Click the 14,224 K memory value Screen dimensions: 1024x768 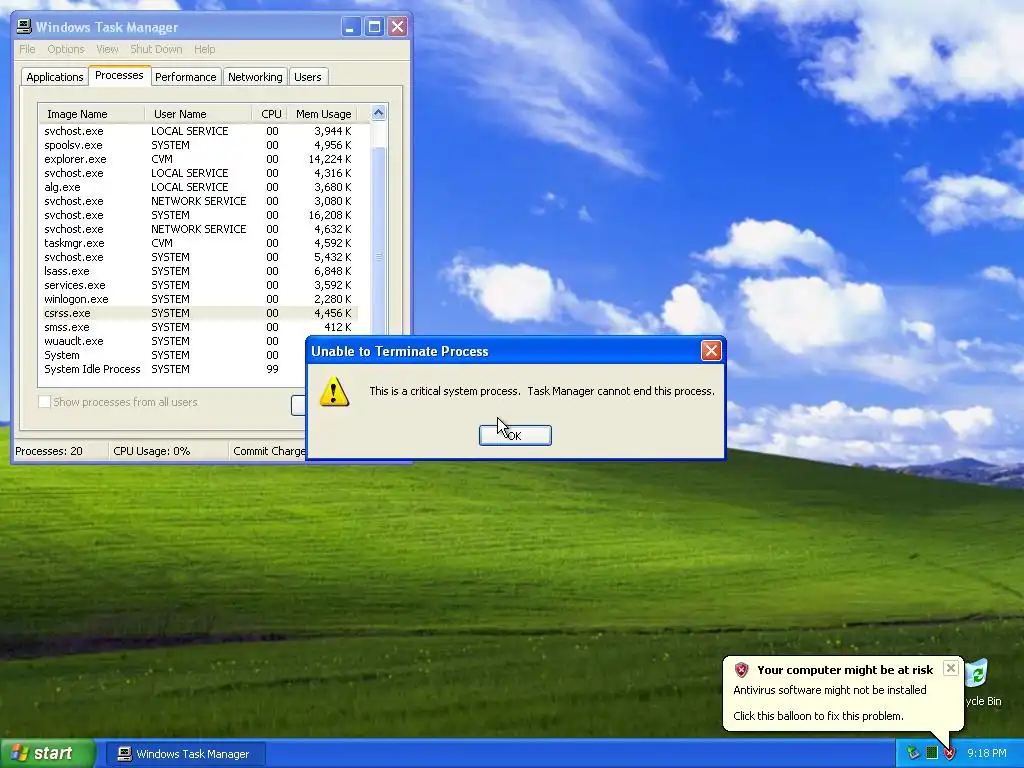pyautogui.click(x=330, y=159)
